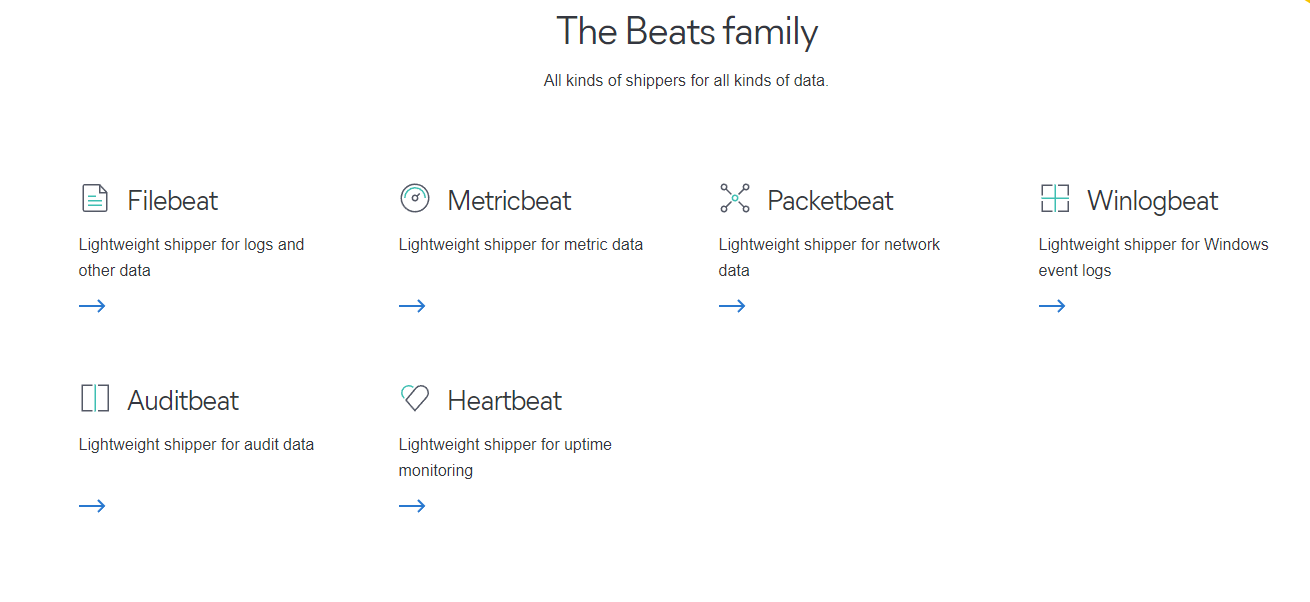Click the Metricbeat gauge icon
Screen dimensions: 1310x602
(414, 198)
